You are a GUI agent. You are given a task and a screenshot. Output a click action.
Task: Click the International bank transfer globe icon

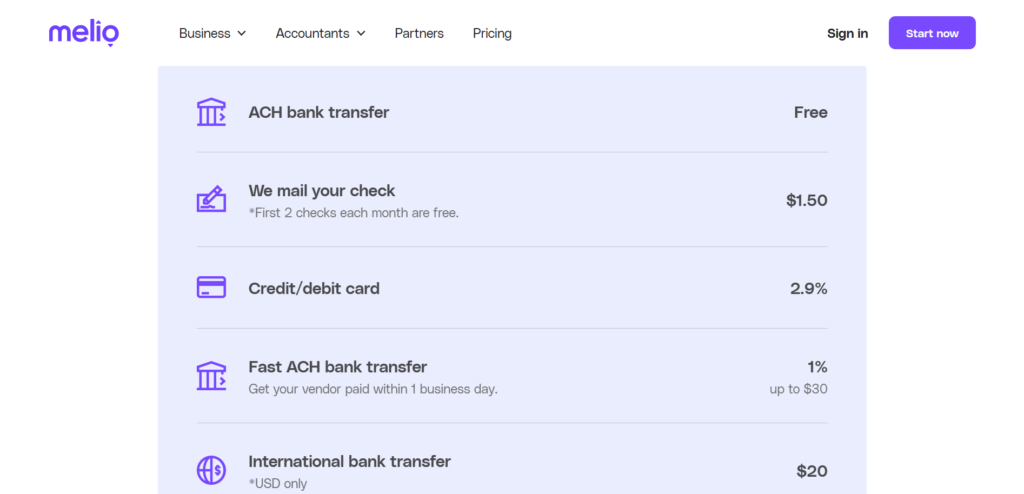click(211, 470)
